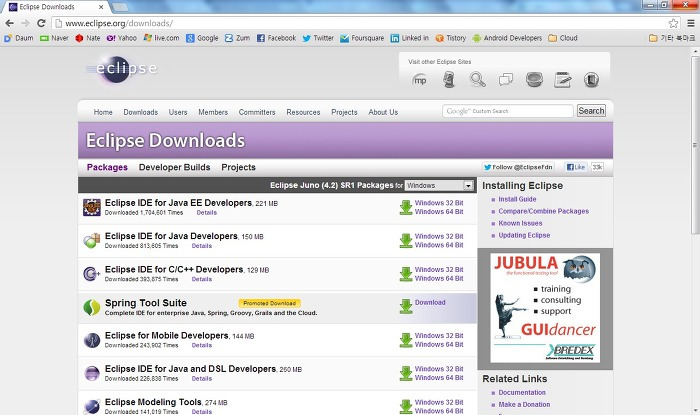Click green download arrow for Java and DSL Developers
Screen dimensions: 700x415
(x=406, y=374)
